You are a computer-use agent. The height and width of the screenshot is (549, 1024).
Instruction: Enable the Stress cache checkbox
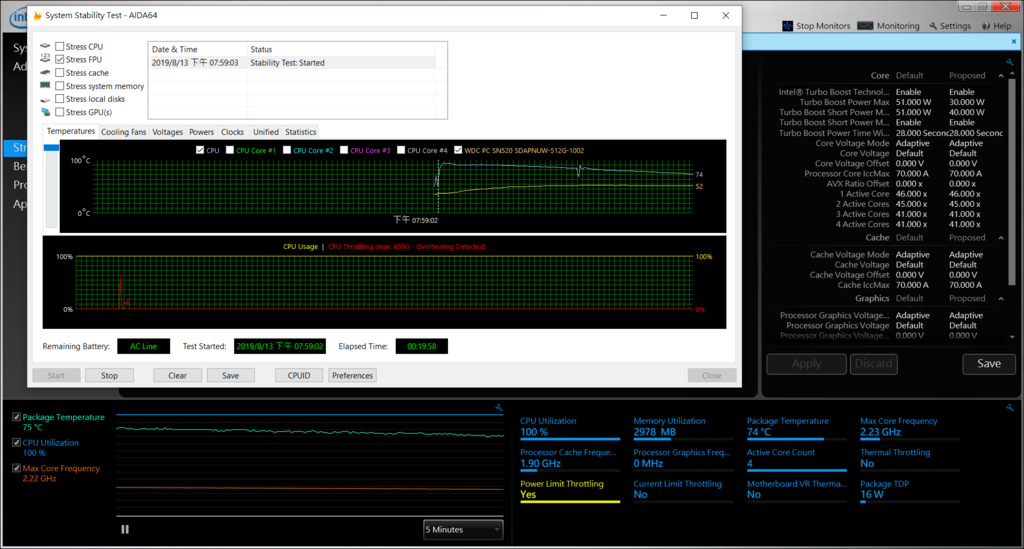pos(59,72)
